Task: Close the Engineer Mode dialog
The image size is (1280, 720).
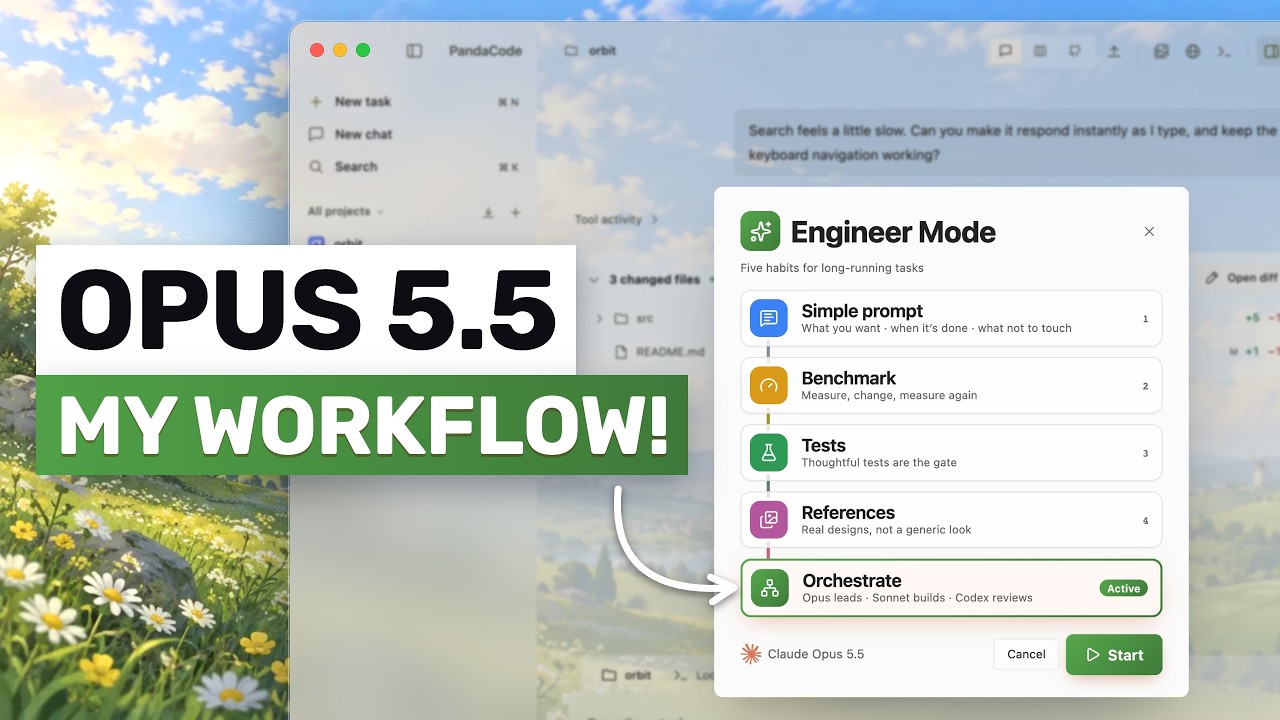Action: click(1149, 232)
